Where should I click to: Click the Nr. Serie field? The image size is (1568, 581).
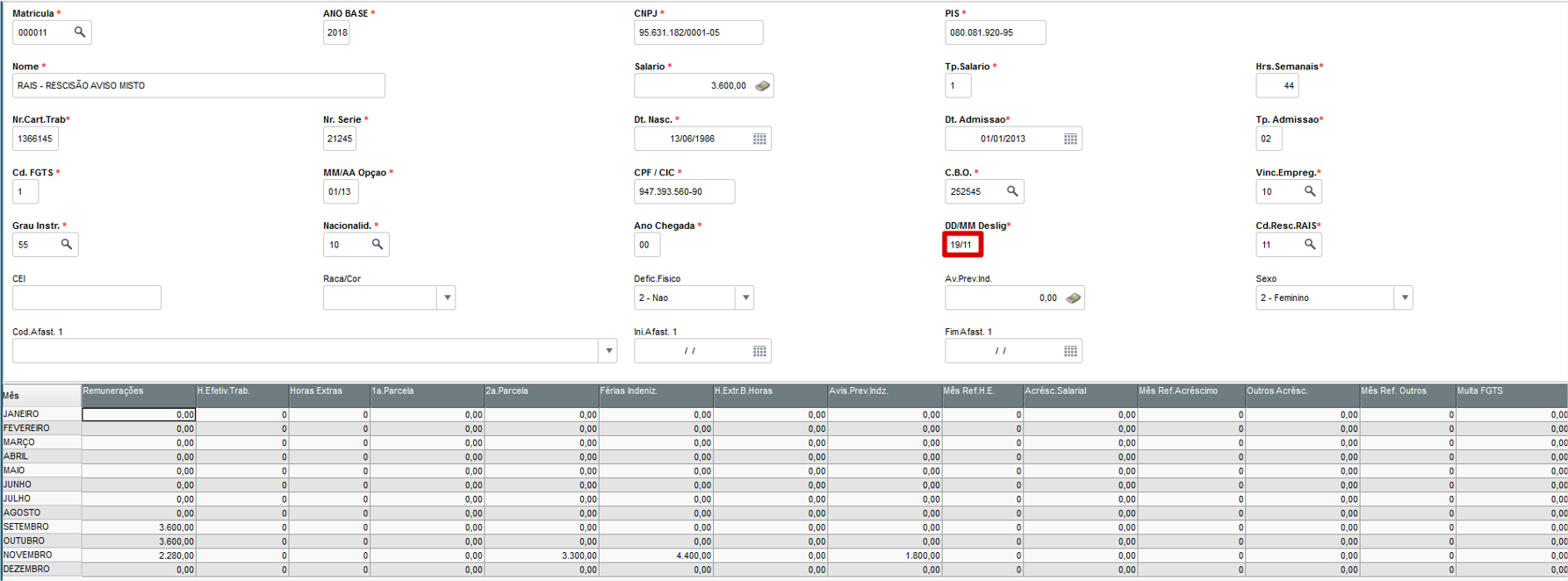pos(340,139)
